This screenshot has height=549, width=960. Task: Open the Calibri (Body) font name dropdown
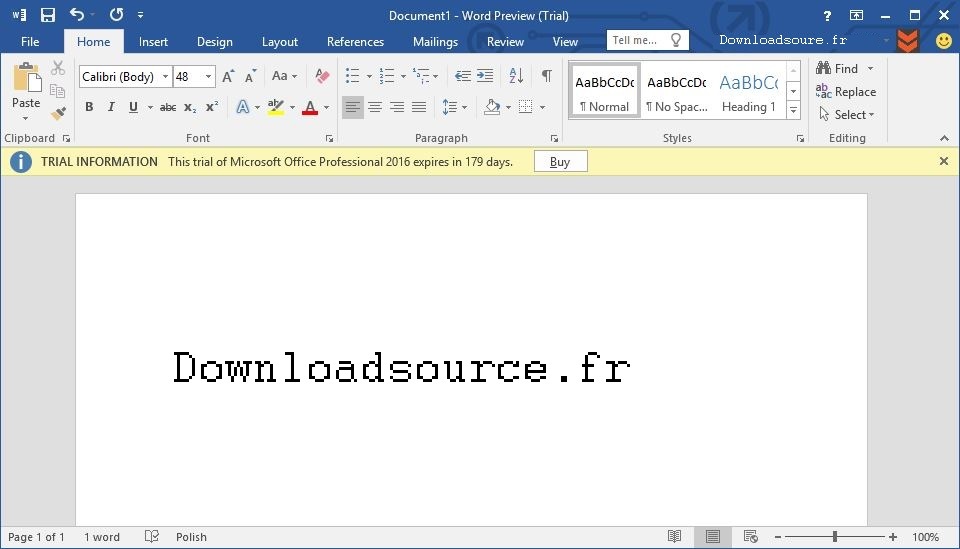[165, 77]
